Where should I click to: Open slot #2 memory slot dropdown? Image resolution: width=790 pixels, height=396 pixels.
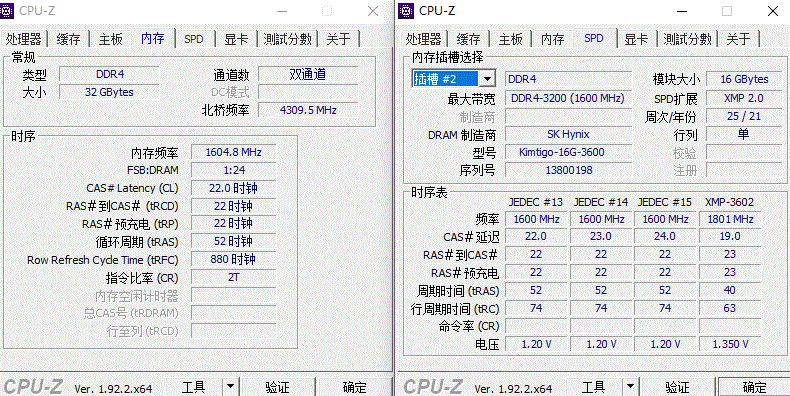pos(486,79)
